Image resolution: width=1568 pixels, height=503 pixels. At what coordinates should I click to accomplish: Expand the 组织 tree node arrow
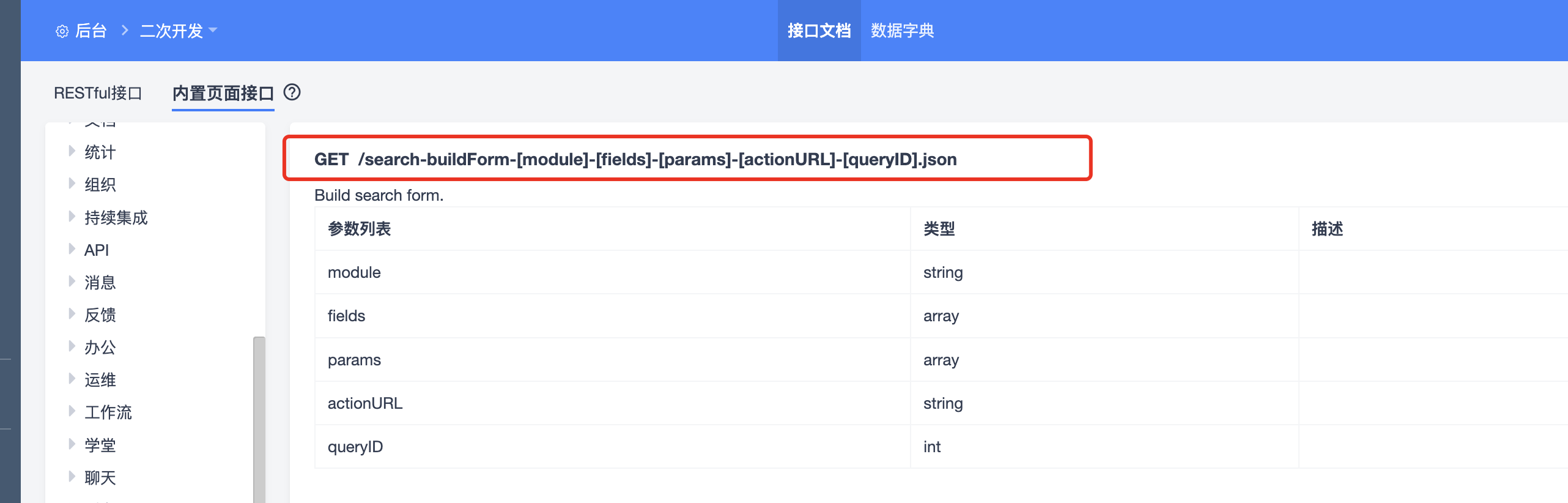[x=72, y=183]
